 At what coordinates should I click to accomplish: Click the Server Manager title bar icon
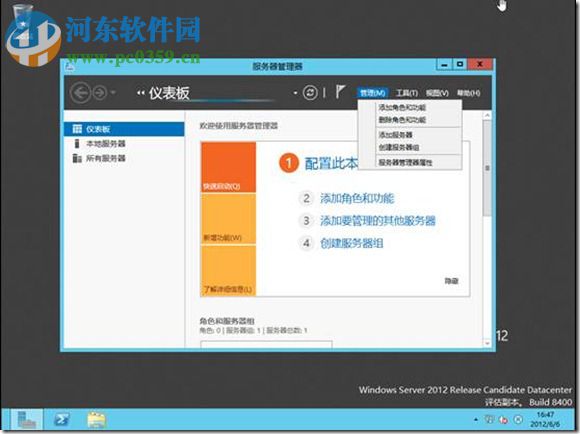pos(70,67)
